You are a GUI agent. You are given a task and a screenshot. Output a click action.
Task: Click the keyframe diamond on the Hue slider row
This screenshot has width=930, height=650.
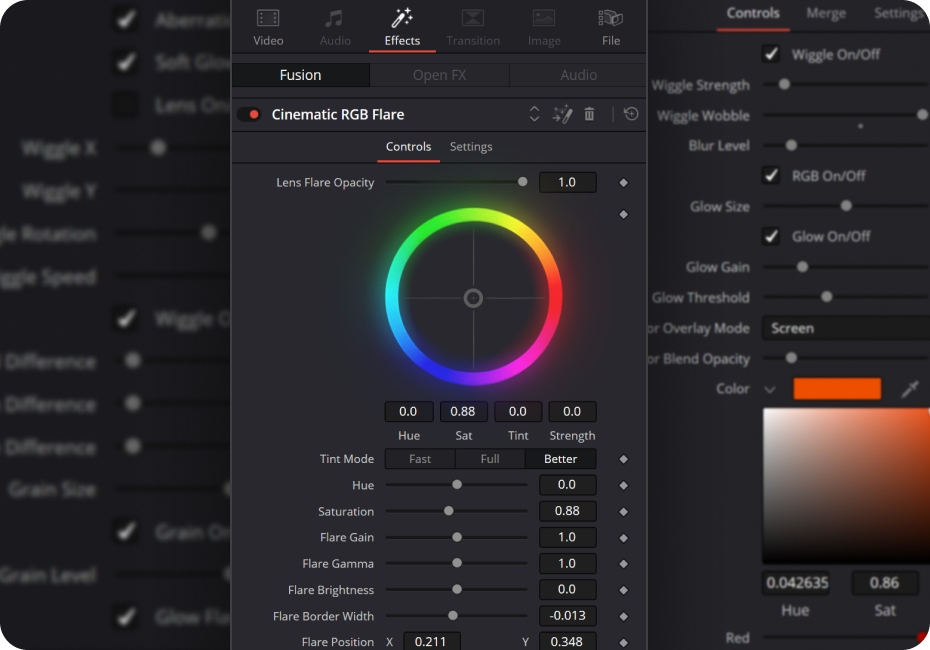623,485
